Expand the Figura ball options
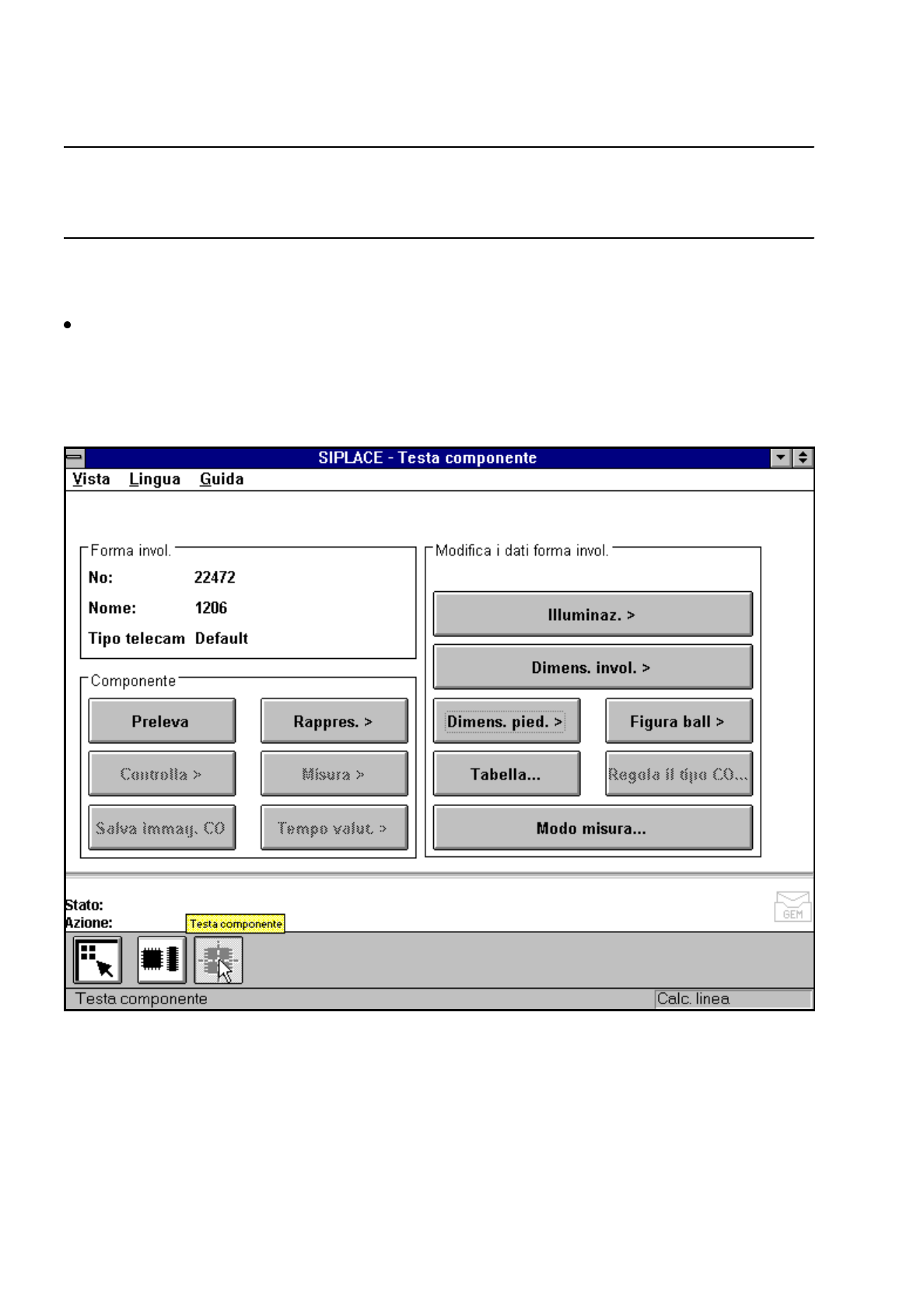The image size is (924, 1310). 679,721
